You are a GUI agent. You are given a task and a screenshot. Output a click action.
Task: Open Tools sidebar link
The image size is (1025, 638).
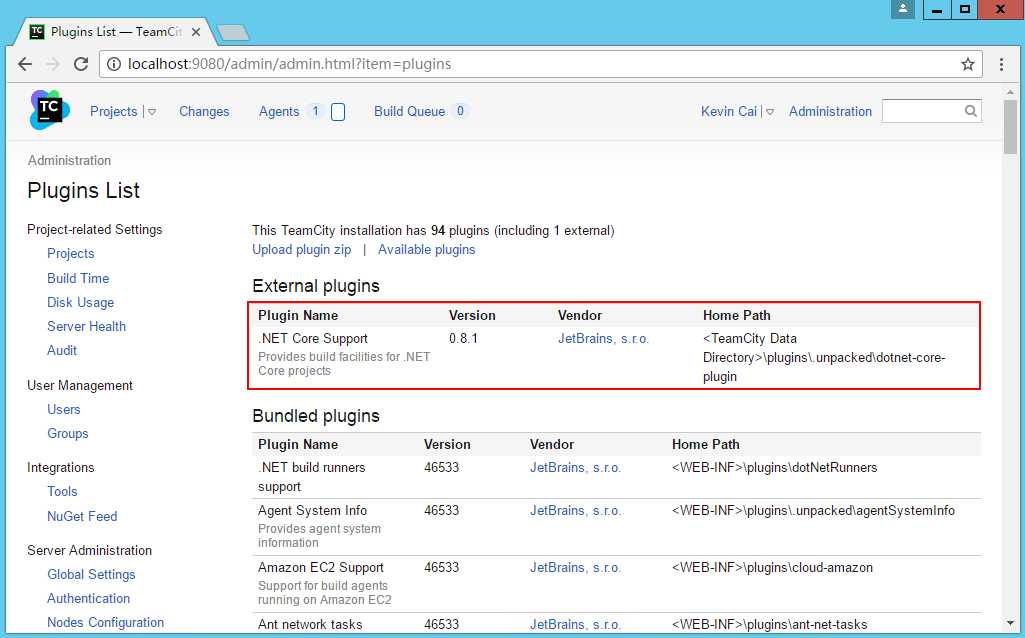[62, 492]
